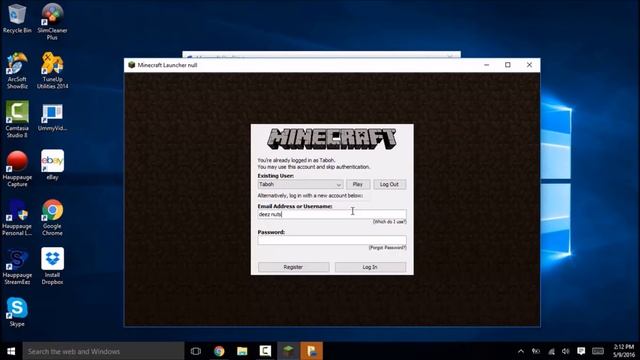
Task: Close the Minecraft Launcher window
Action: point(529,65)
